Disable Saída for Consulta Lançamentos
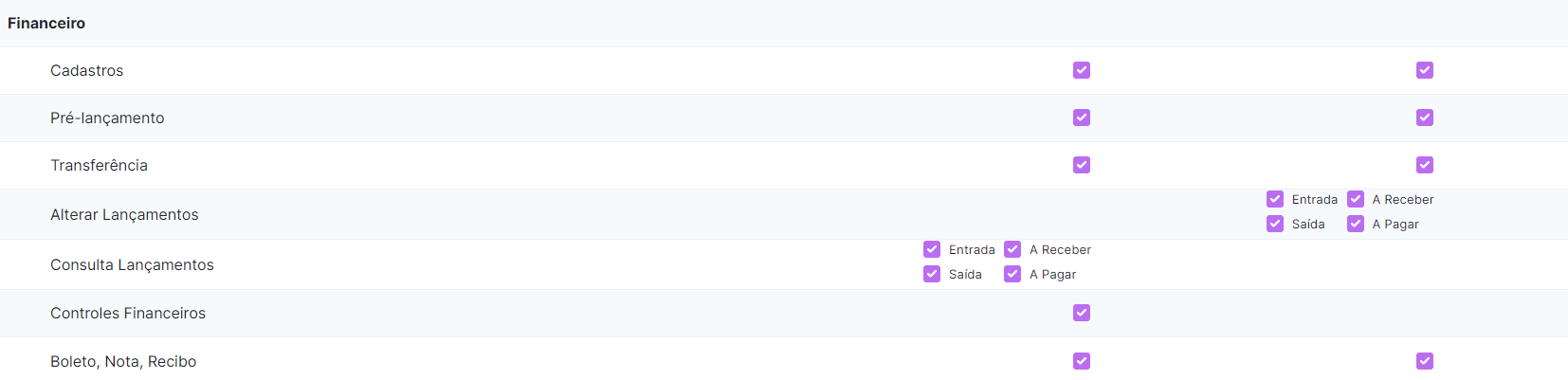Screen dimensions: 1568x380 point(932,274)
